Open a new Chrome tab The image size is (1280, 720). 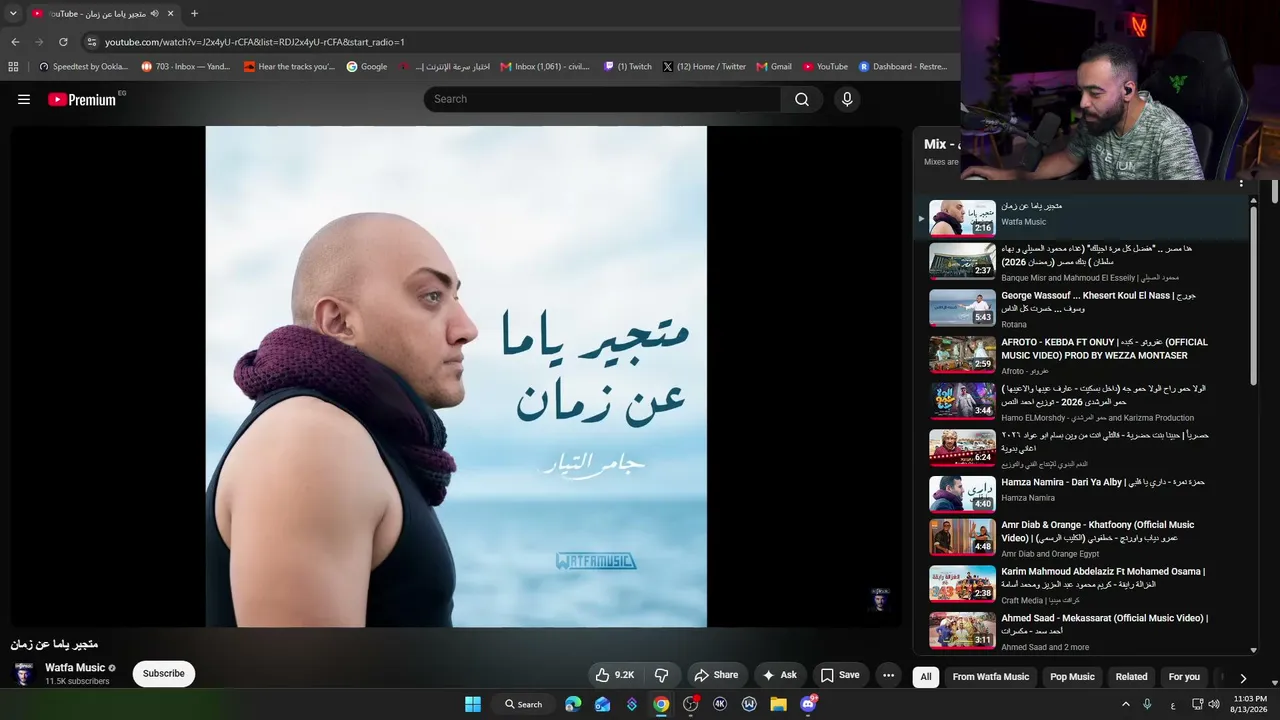194,14
